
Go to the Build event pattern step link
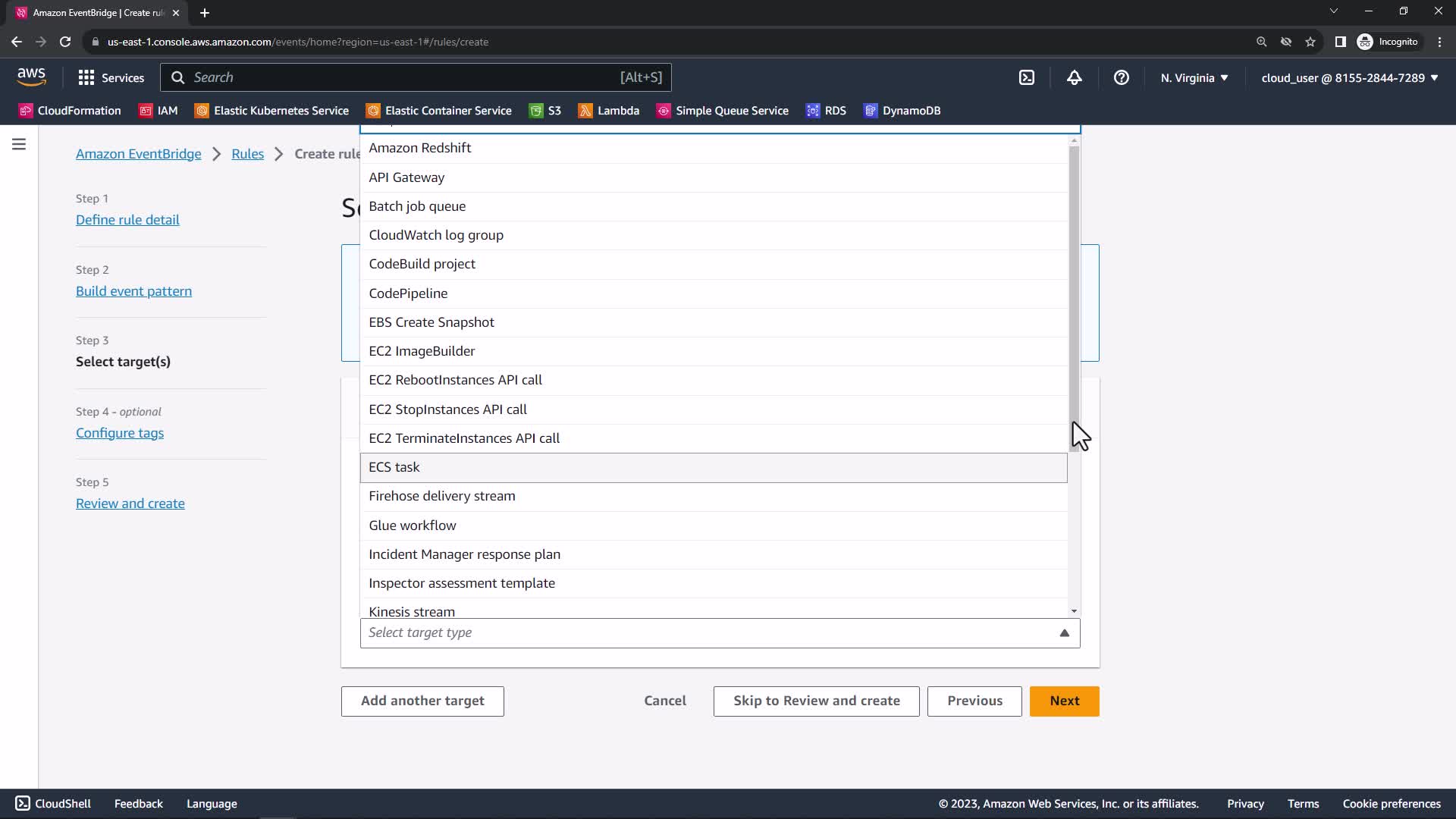[133, 291]
